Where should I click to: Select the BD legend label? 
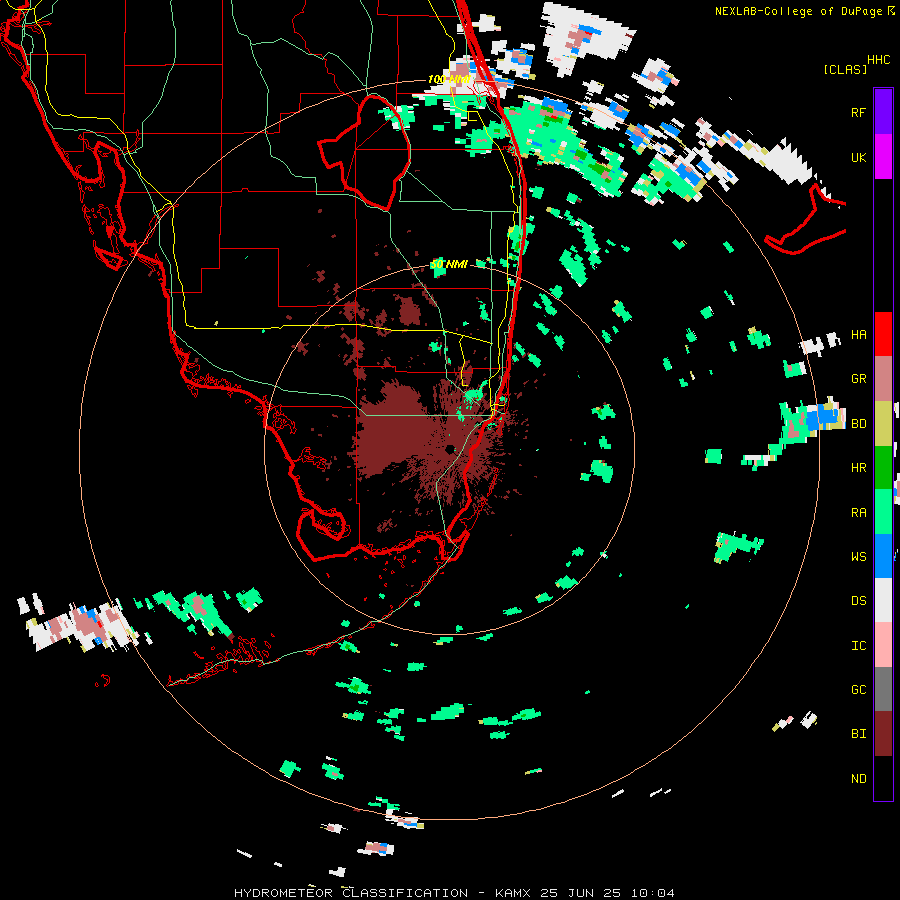[858, 423]
